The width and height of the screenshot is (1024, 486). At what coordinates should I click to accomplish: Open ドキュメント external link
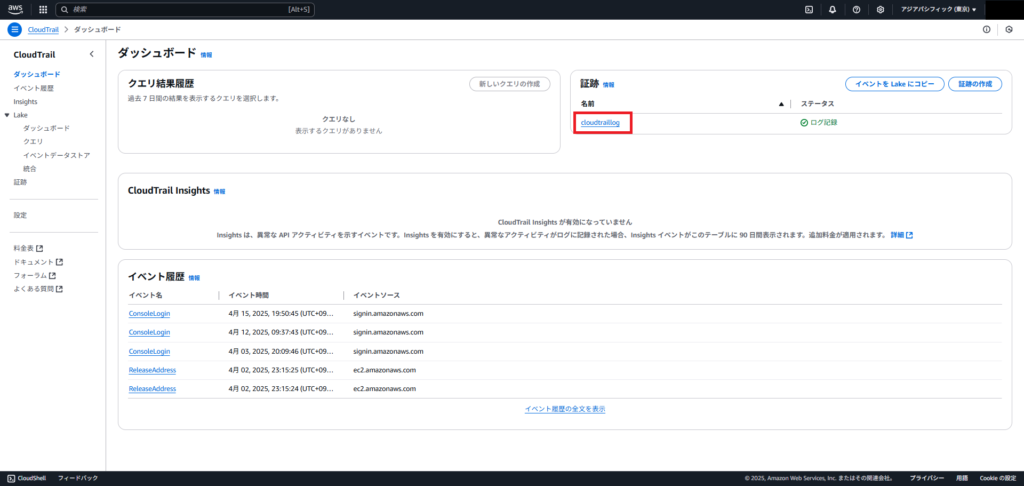coord(38,262)
